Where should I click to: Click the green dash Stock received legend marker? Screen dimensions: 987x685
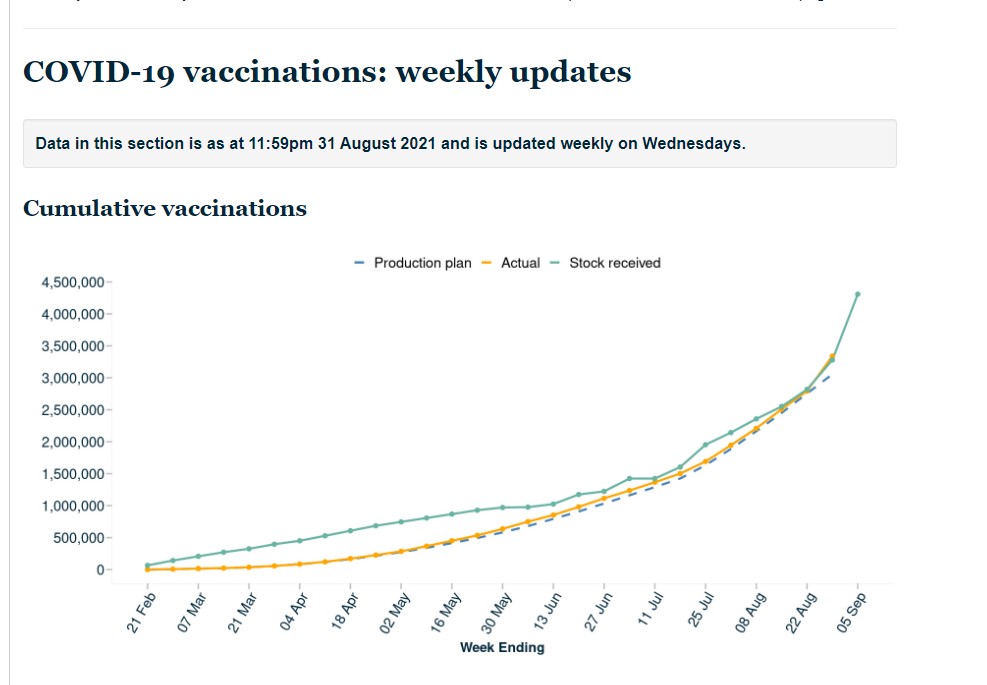click(556, 263)
